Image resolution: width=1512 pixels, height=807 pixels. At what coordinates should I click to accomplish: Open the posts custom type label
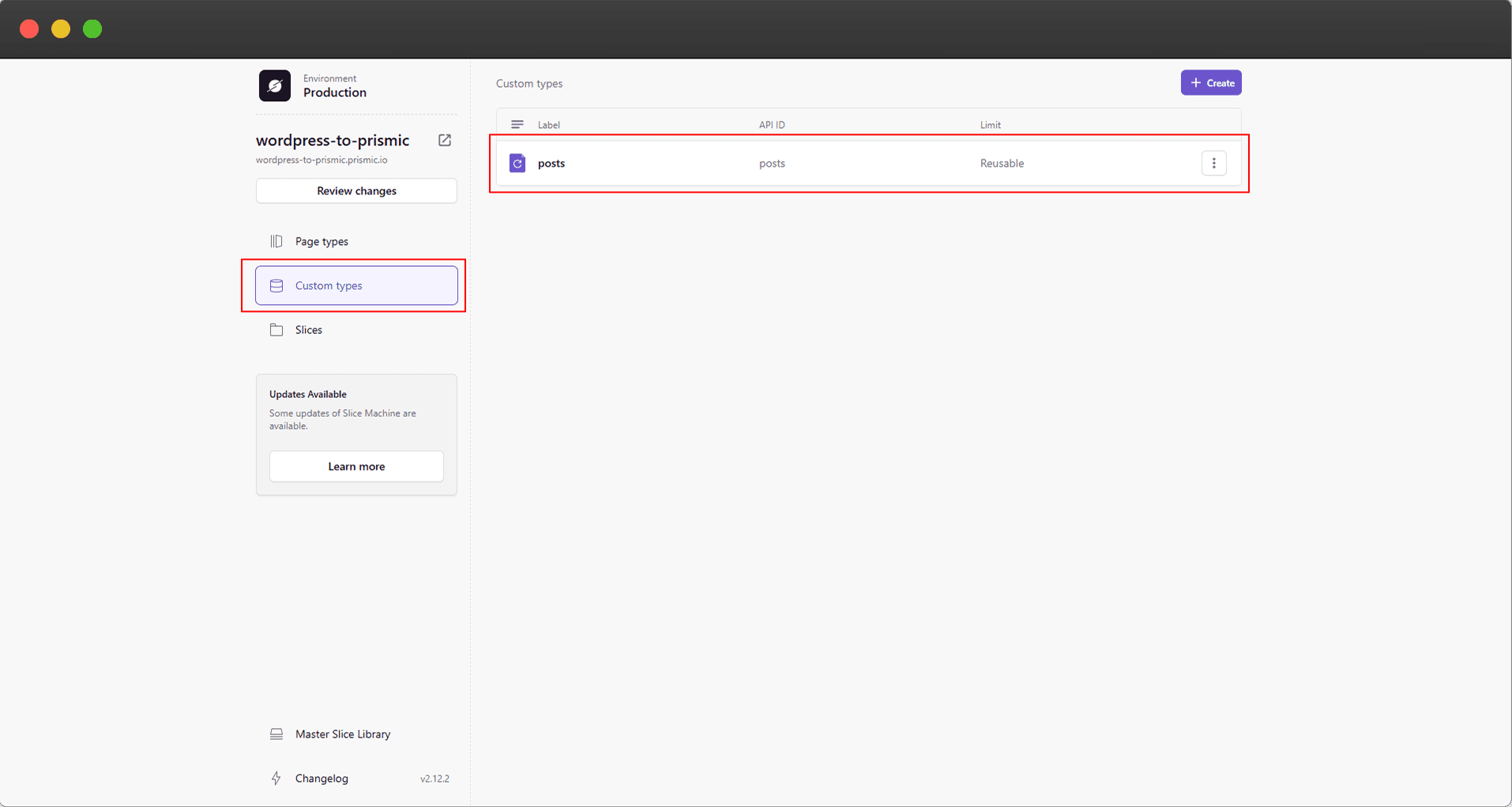551,163
